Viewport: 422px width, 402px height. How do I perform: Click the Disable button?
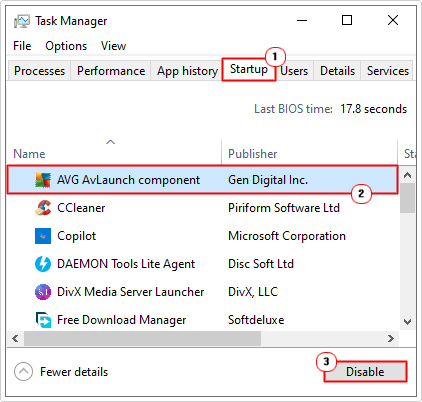(365, 372)
